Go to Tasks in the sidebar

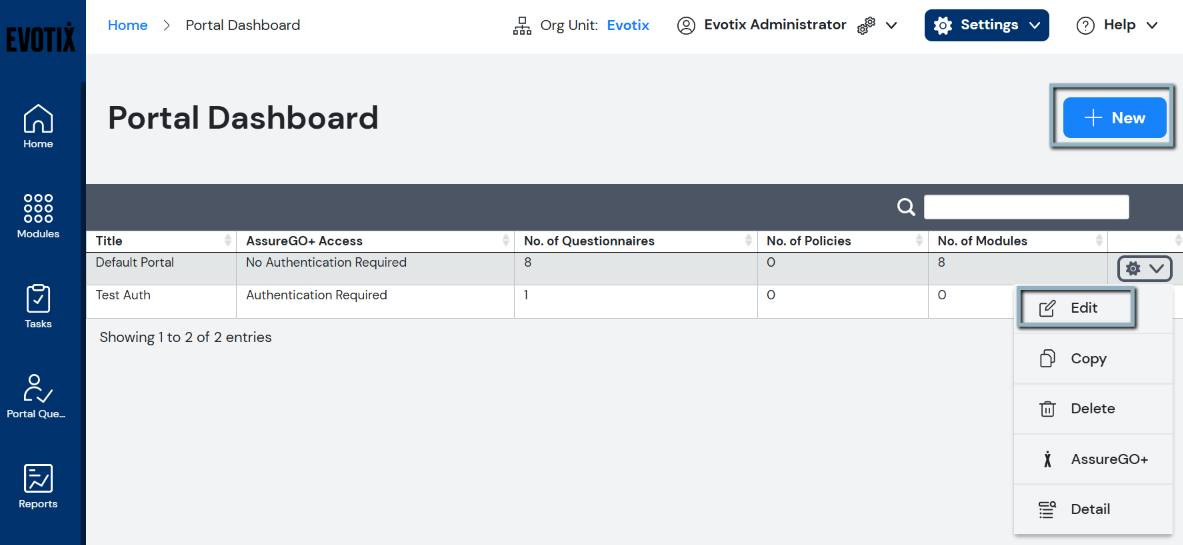tap(38, 306)
